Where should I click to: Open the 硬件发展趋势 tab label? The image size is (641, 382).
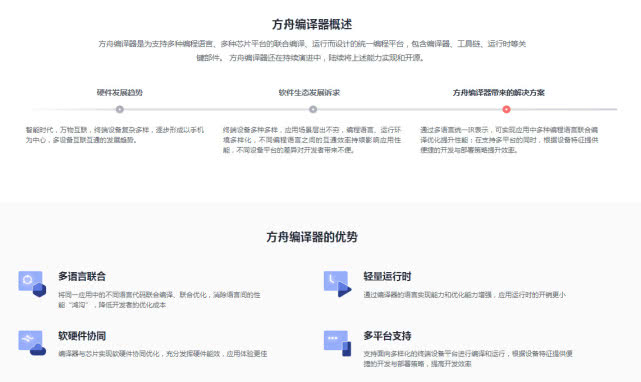click(x=119, y=92)
